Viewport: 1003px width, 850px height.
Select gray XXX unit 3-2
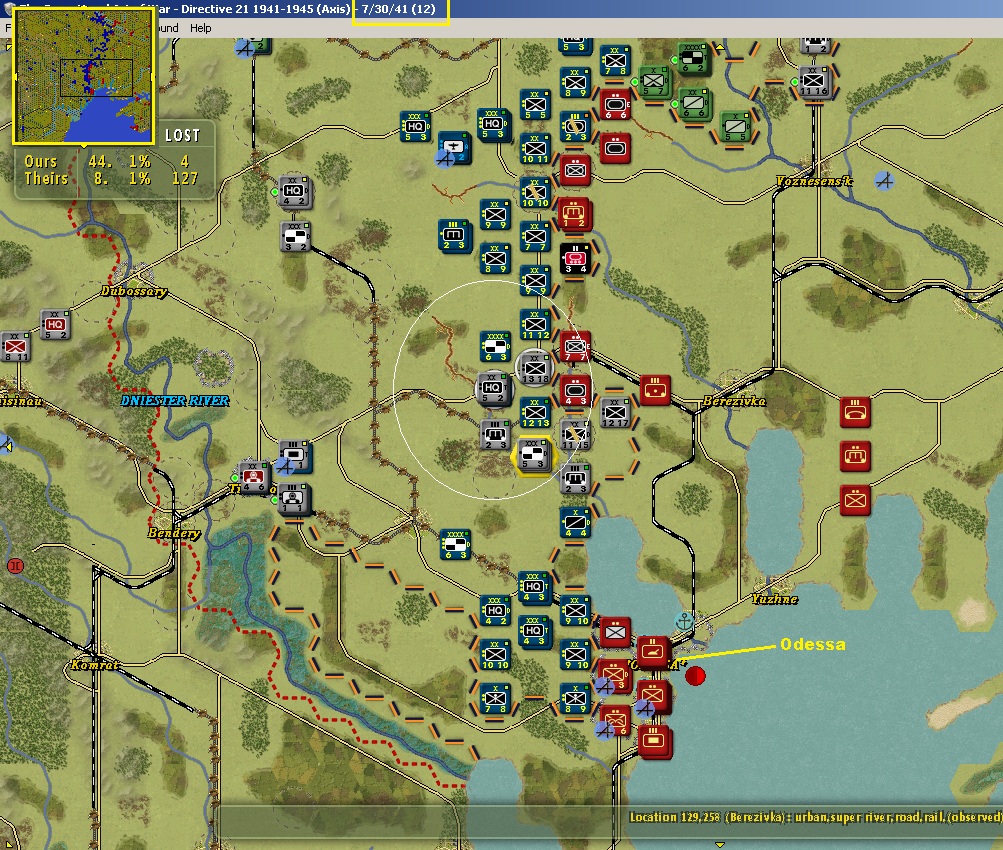(295, 236)
